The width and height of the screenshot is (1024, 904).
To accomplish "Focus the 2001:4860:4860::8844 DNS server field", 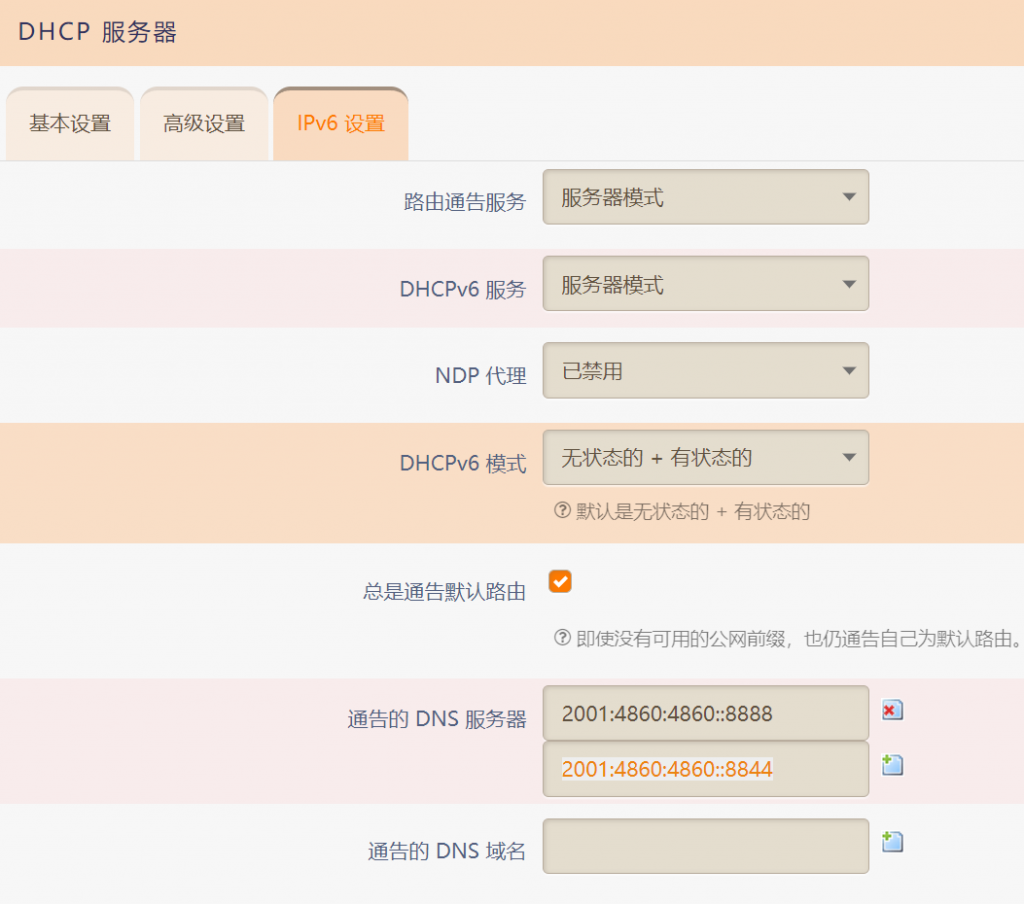I will tap(705, 769).
